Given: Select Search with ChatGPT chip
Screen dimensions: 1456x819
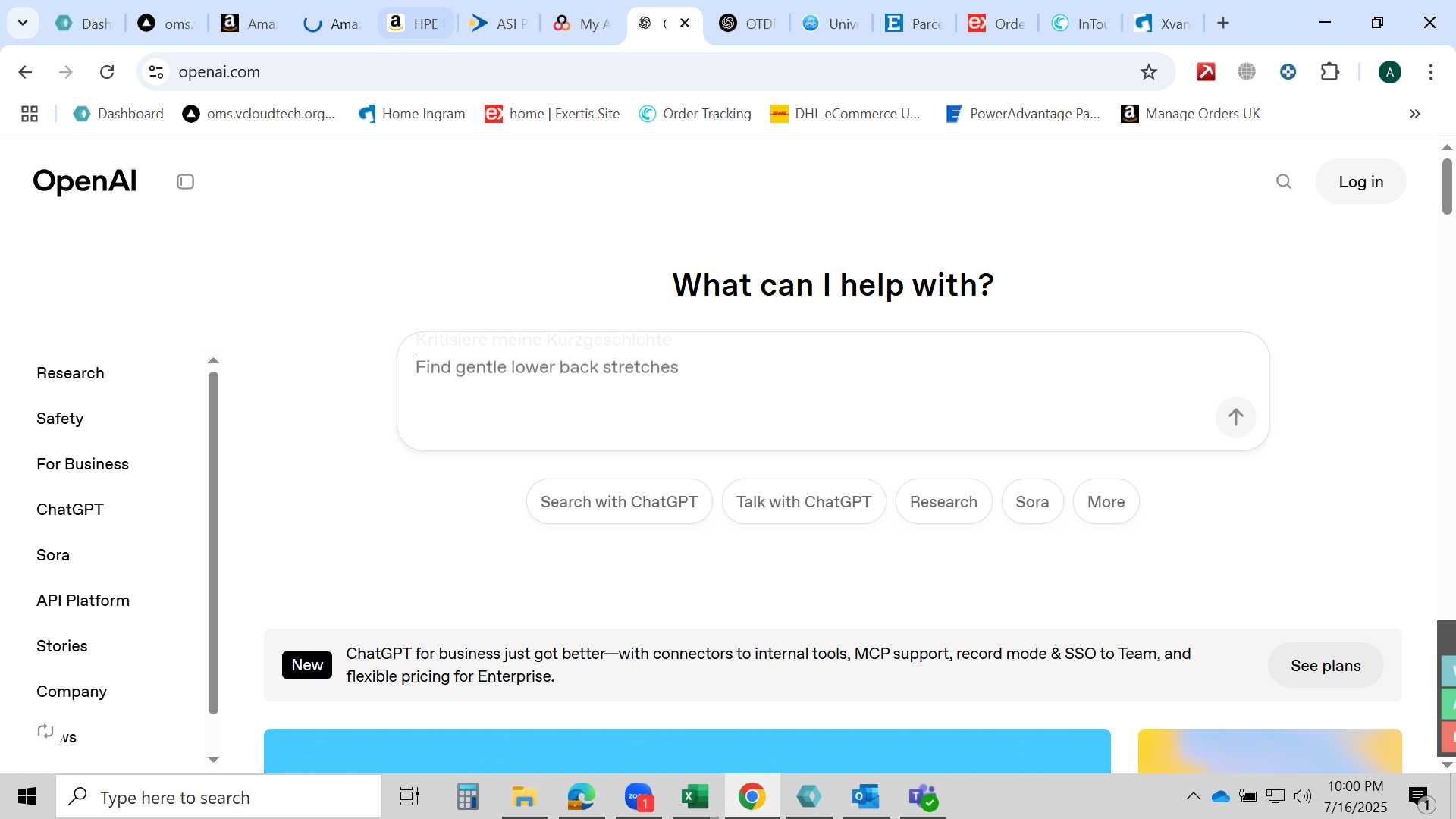Looking at the screenshot, I should pyautogui.click(x=619, y=502).
